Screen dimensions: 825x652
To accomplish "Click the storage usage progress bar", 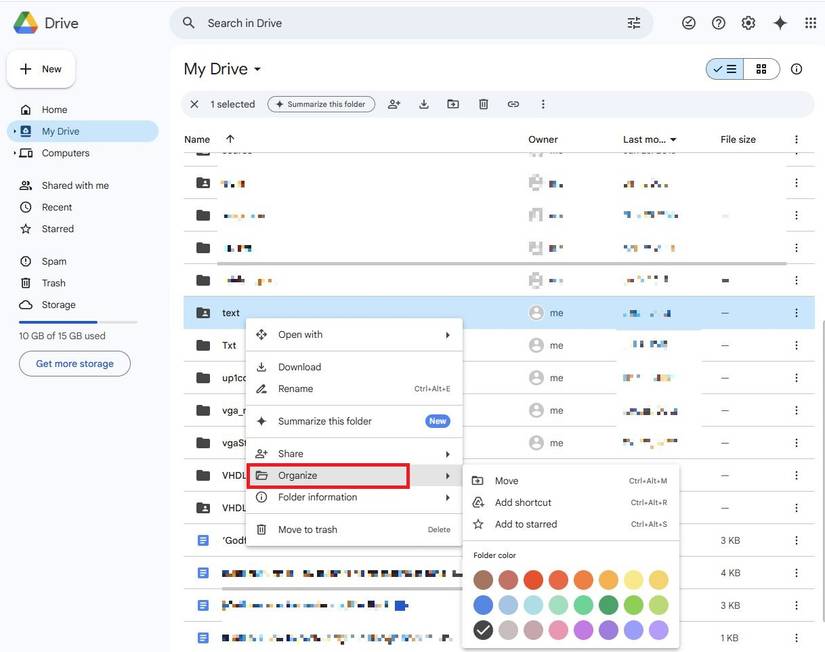I will (x=78, y=322).
